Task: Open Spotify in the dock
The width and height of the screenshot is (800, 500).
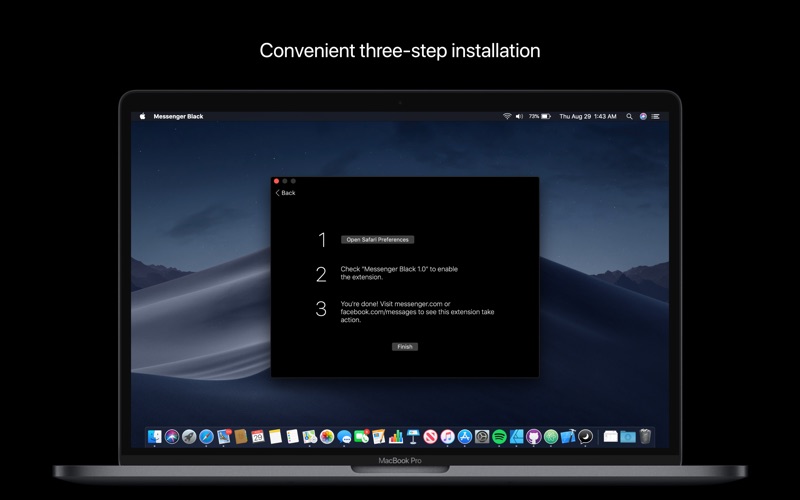Action: pos(499,437)
